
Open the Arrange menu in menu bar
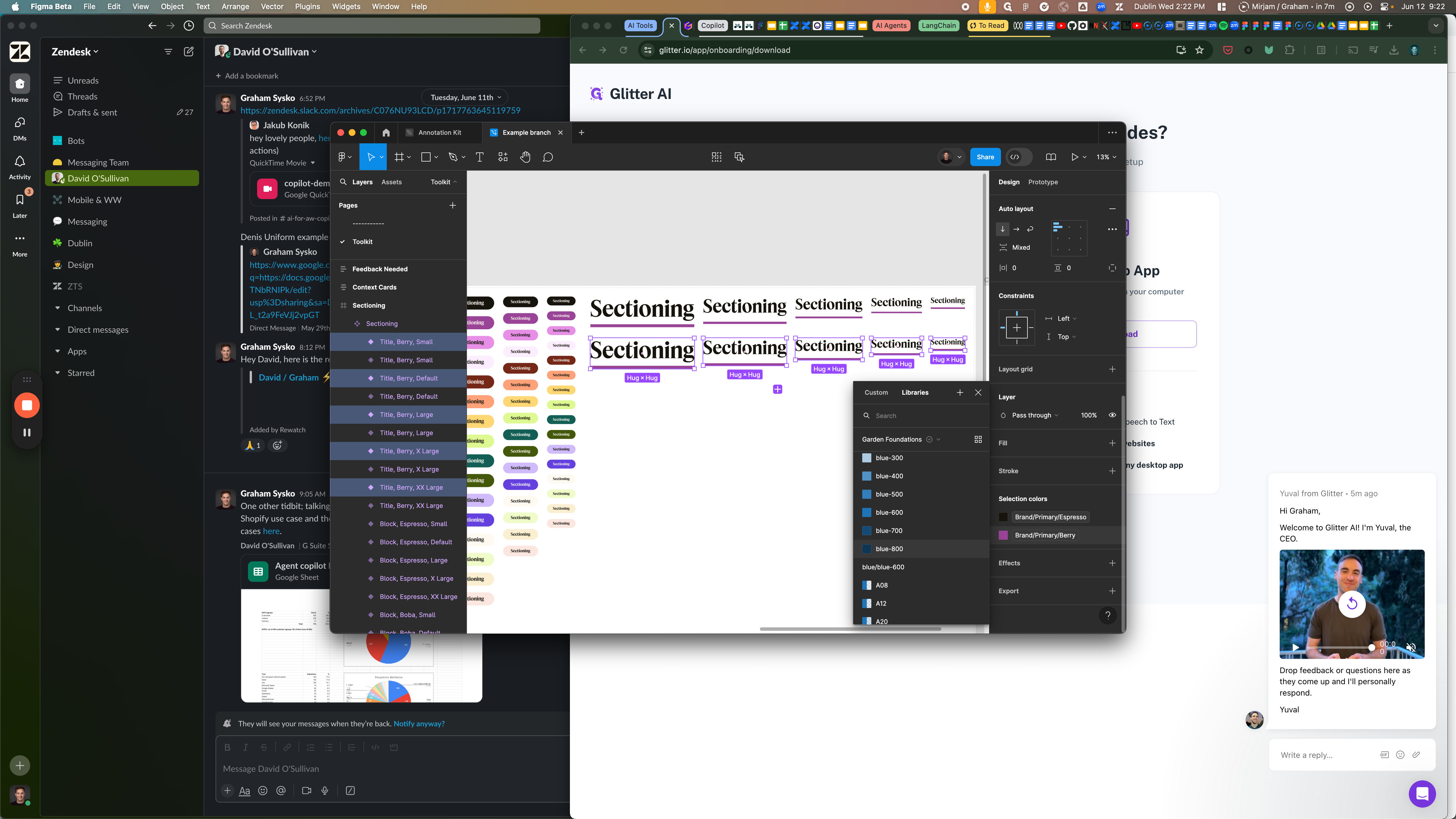235,7
